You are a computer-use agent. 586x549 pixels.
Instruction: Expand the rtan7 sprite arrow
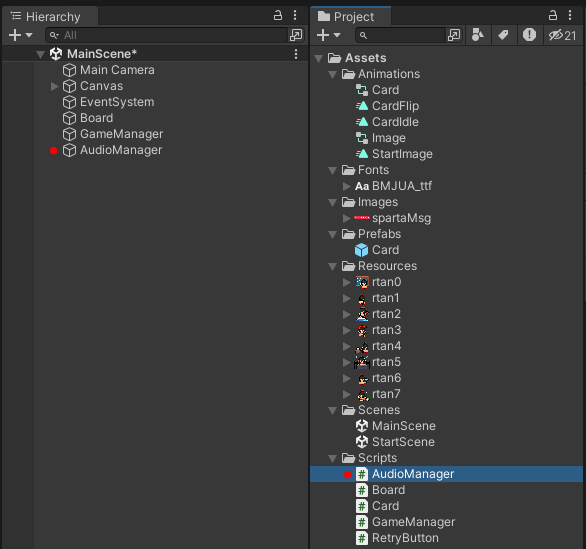347,395
